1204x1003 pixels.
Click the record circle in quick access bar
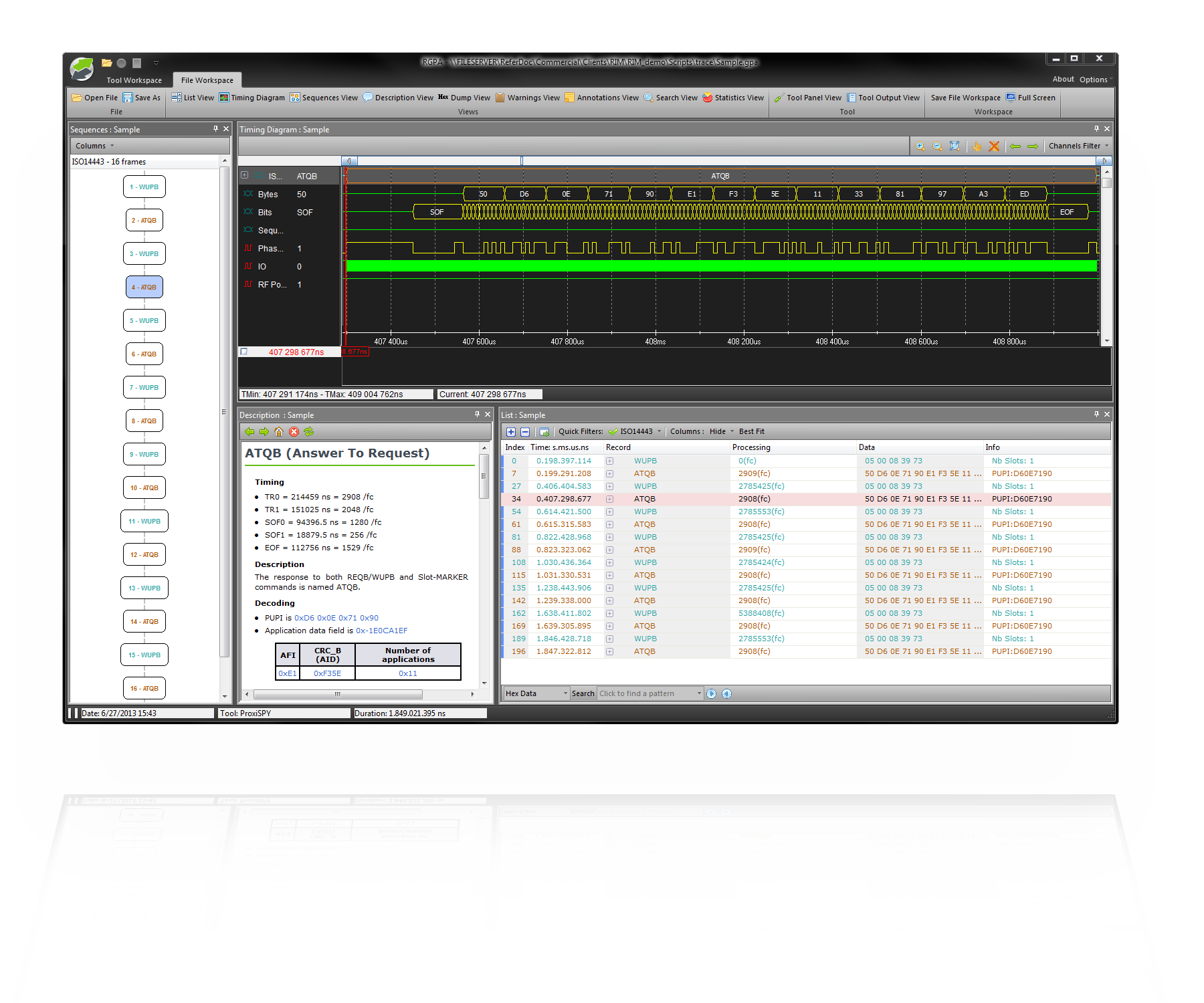tap(122, 63)
